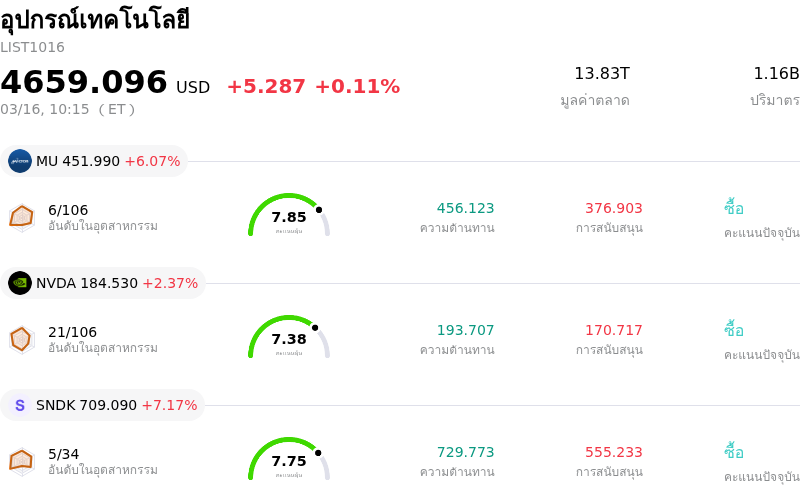Click SNDK resistance value 729.773
This screenshot has height=499, width=800.
(x=465, y=452)
